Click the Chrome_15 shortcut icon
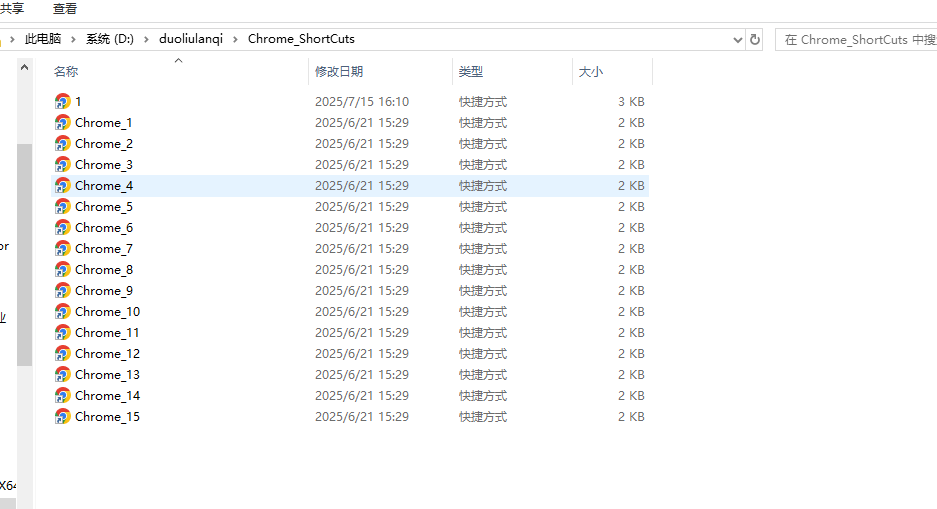The image size is (937, 509). point(63,416)
